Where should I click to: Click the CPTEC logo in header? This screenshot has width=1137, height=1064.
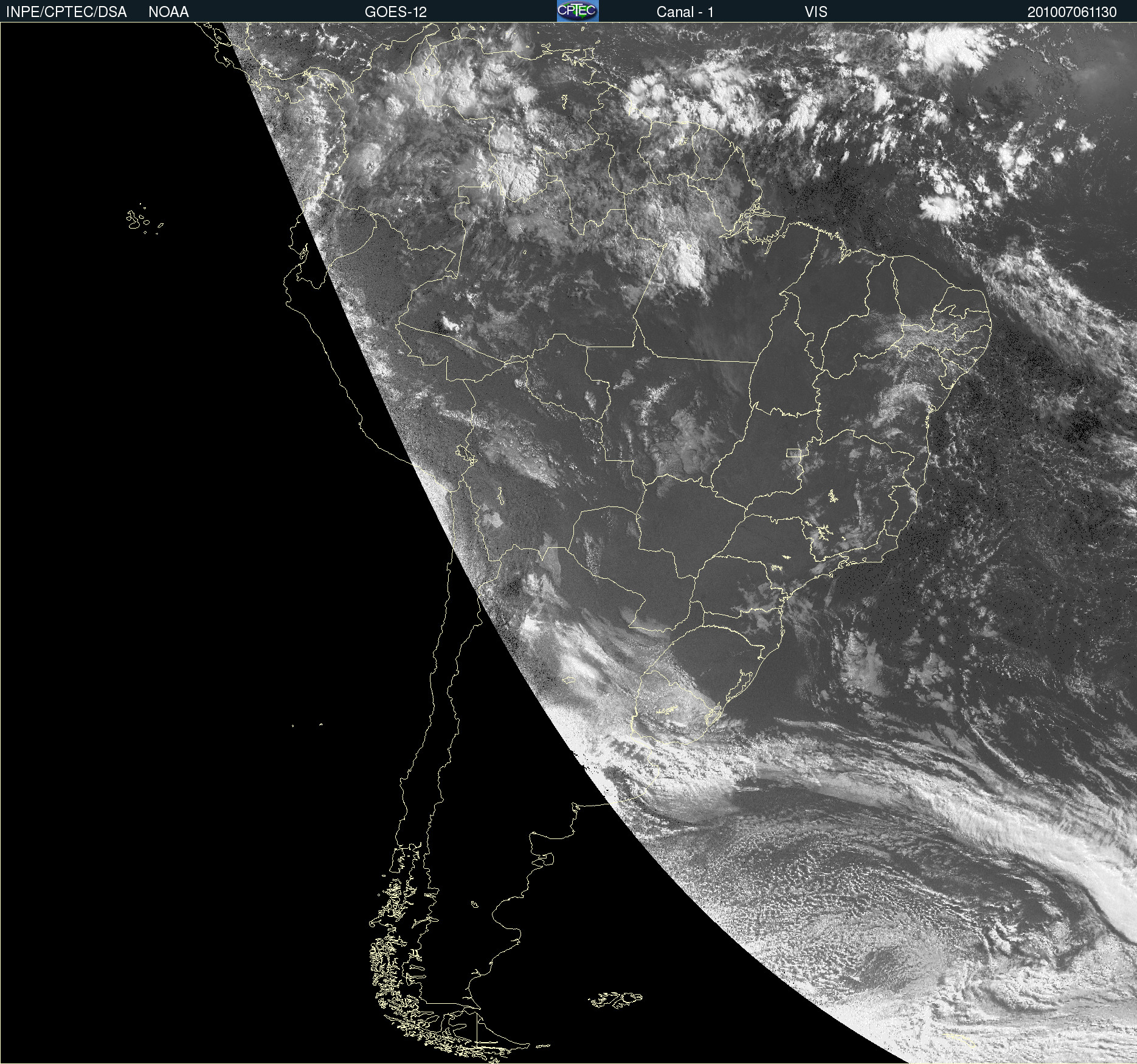coord(578,11)
